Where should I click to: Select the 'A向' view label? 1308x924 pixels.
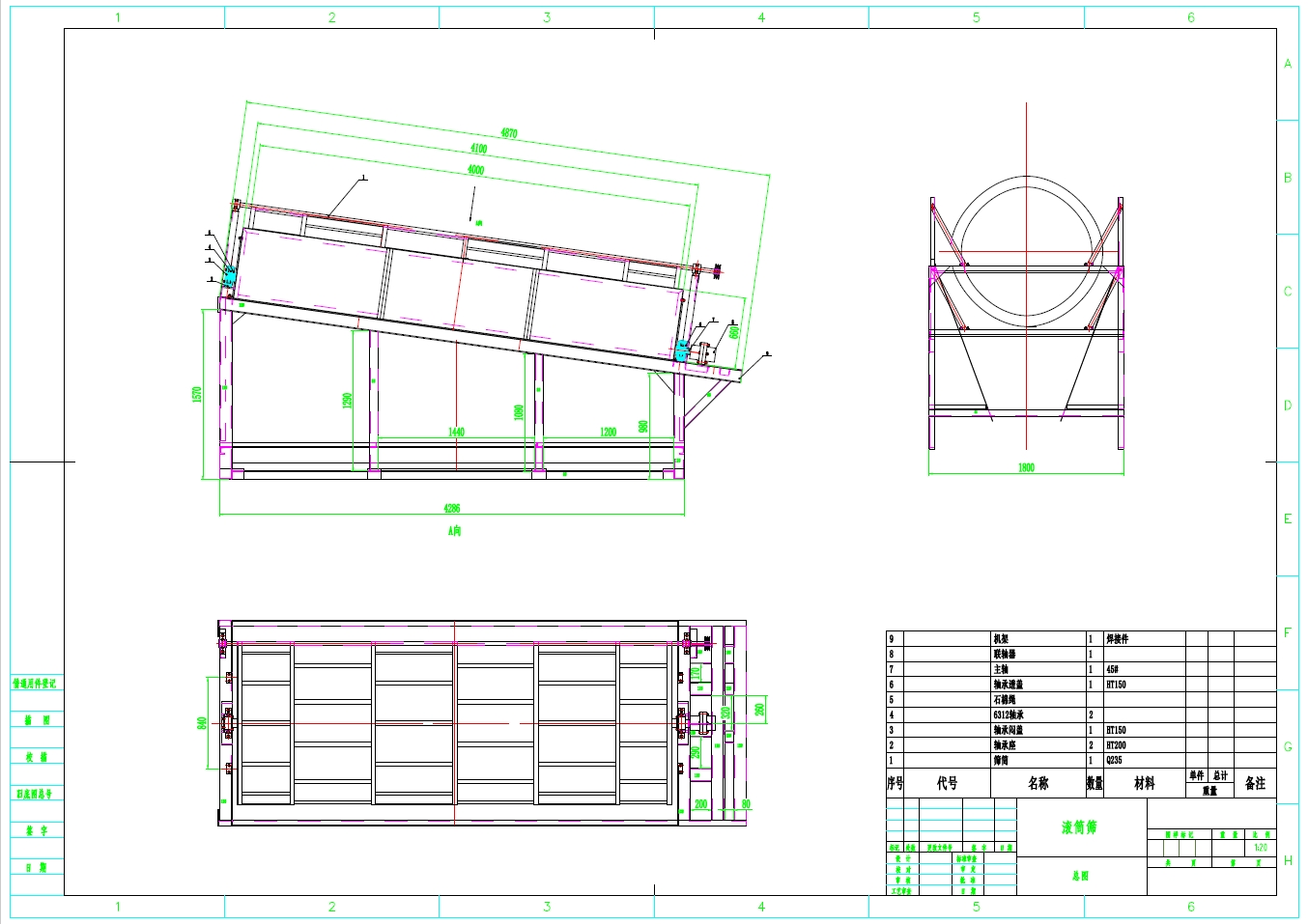454,531
